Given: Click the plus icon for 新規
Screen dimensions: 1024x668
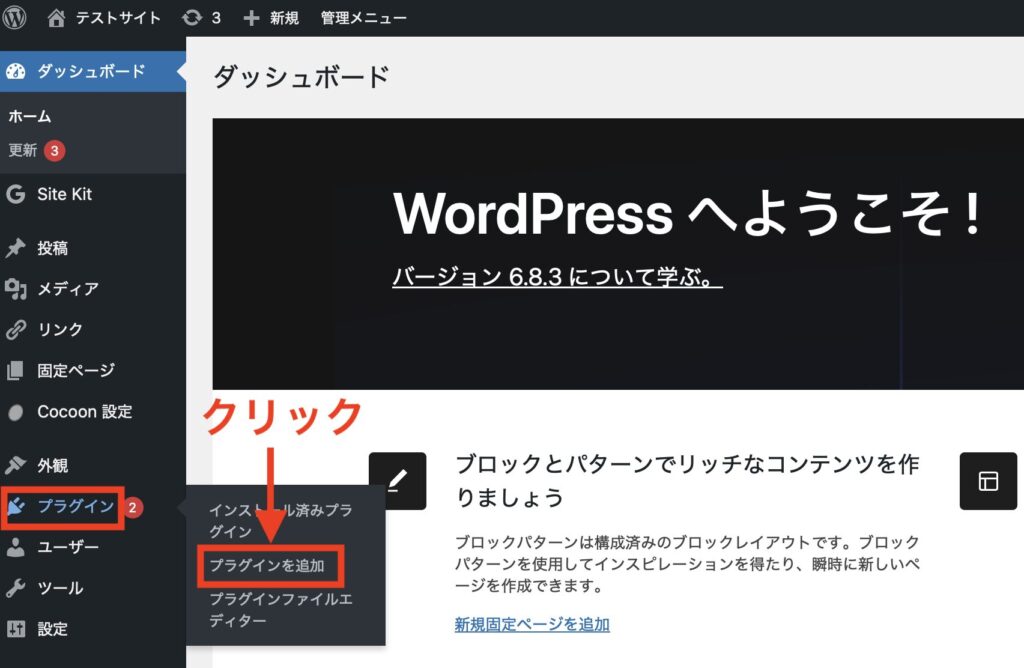Looking at the screenshot, I should coord(251,18).
